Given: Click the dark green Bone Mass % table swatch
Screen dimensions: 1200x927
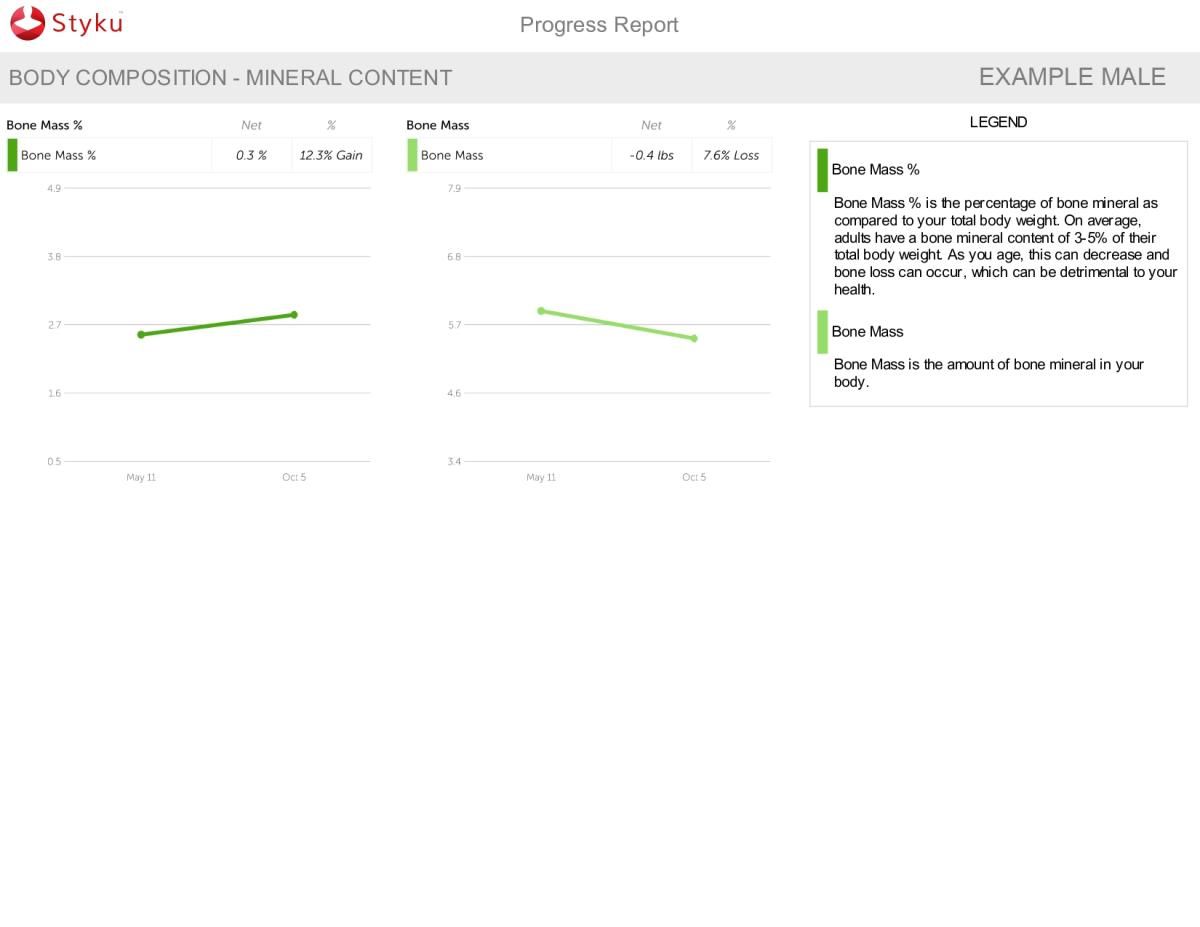Looking at the screenshot, I should (12, 155).
